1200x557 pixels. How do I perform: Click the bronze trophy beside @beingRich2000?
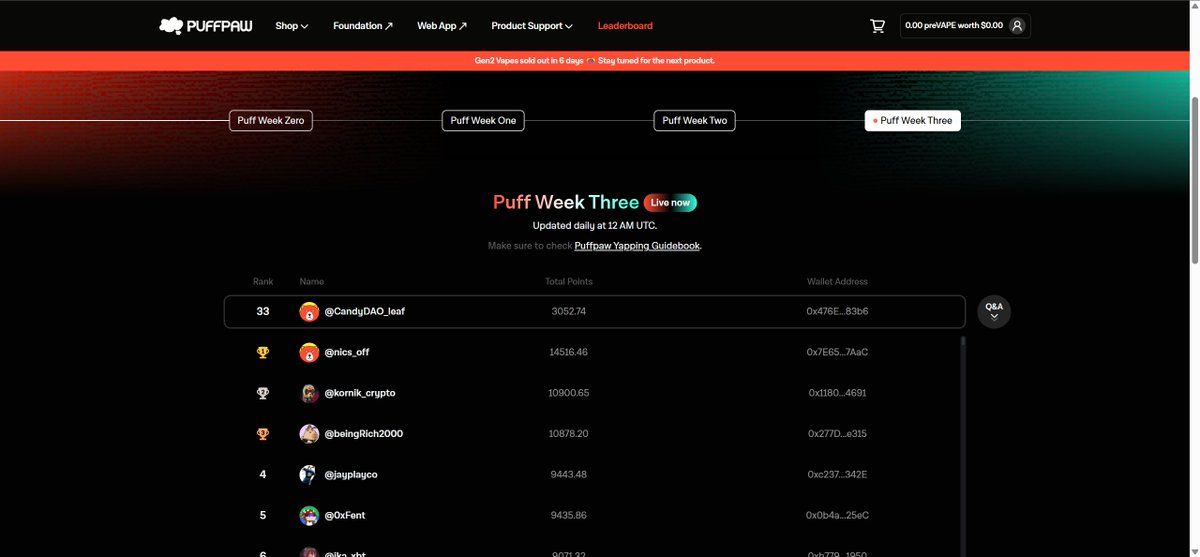[x=263, y=434]
